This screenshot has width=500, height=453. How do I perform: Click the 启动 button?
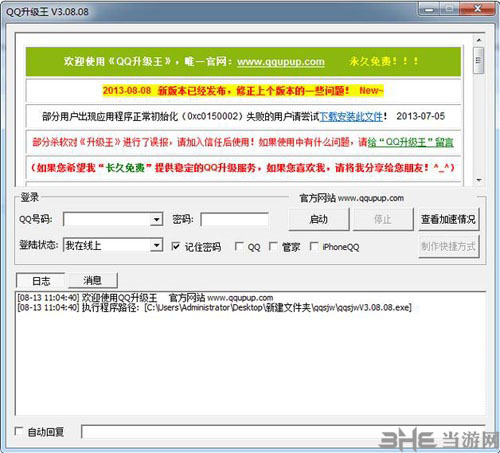click(x=319, y=219)
